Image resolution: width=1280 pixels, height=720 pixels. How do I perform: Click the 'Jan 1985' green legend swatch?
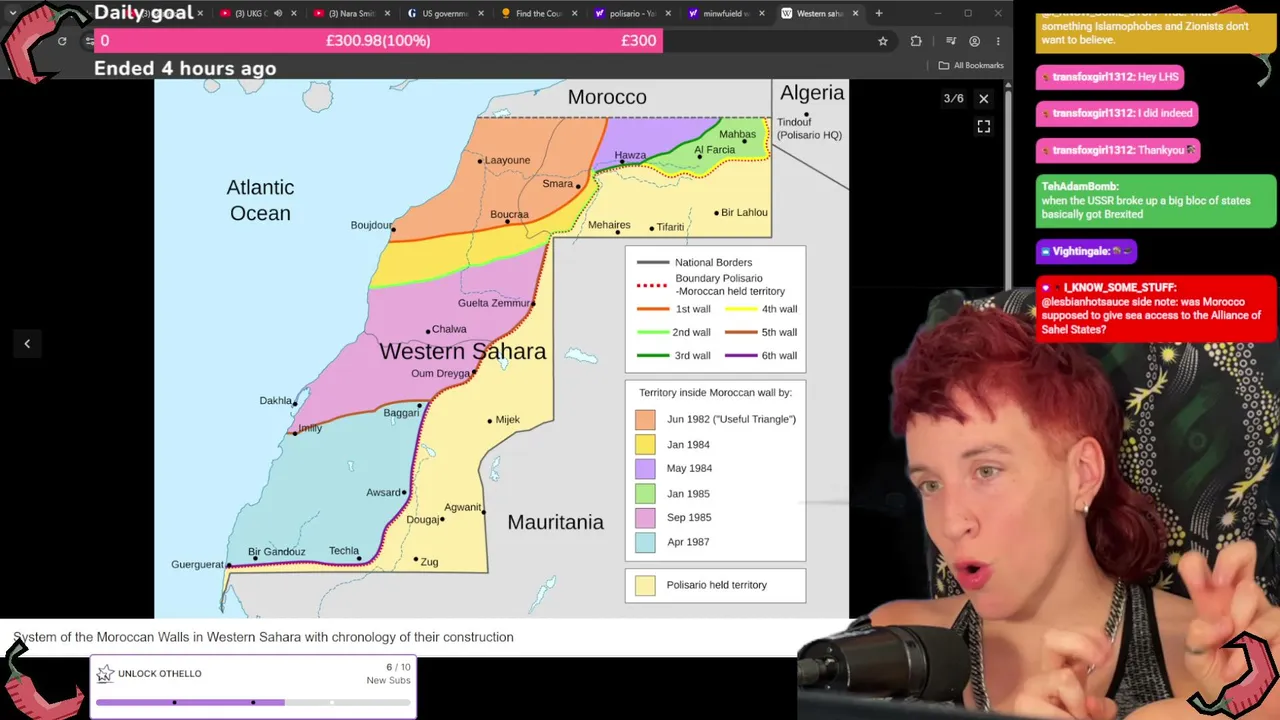click(x=645, y=494)
